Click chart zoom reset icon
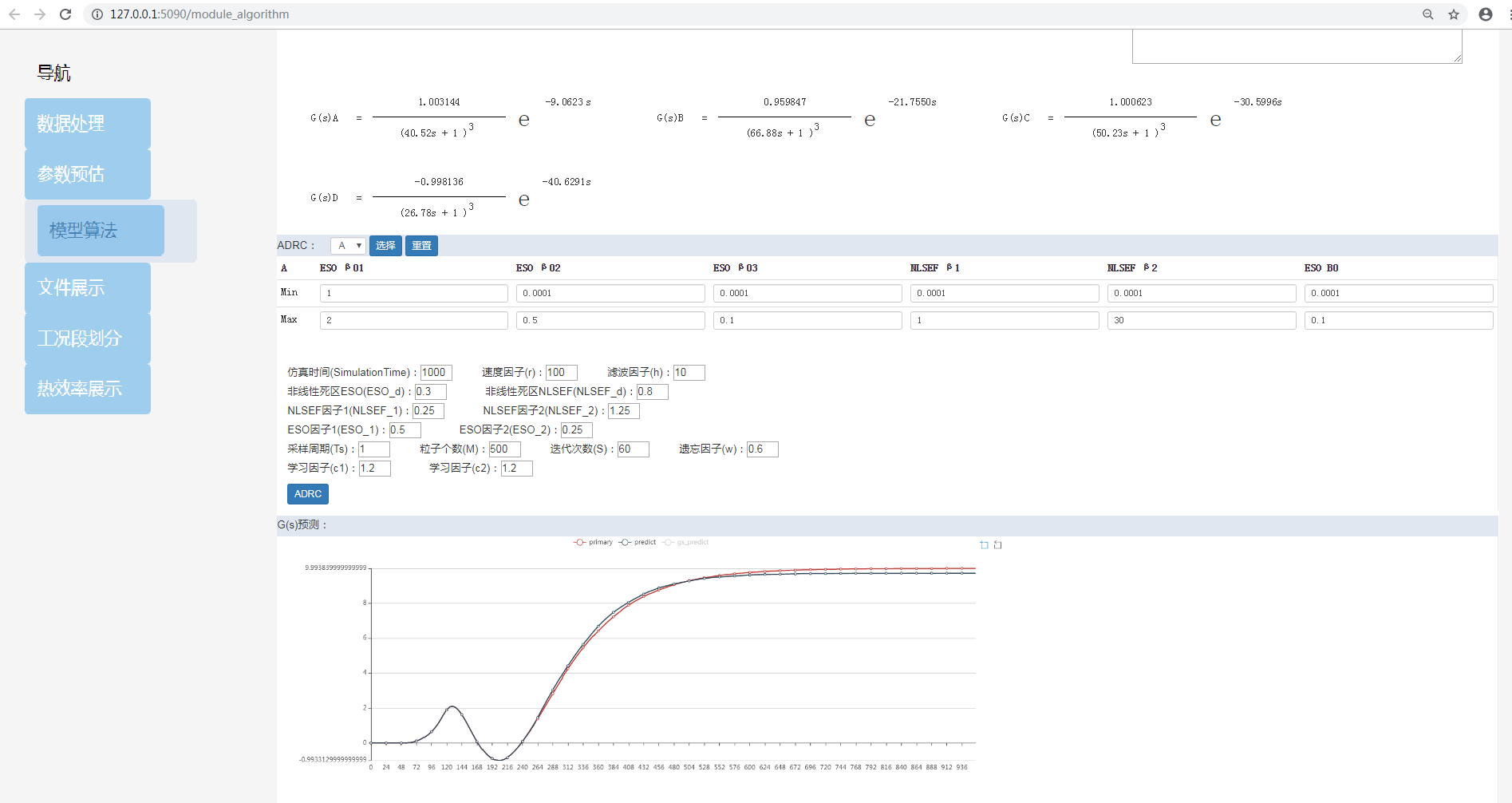 click(997, 544)
